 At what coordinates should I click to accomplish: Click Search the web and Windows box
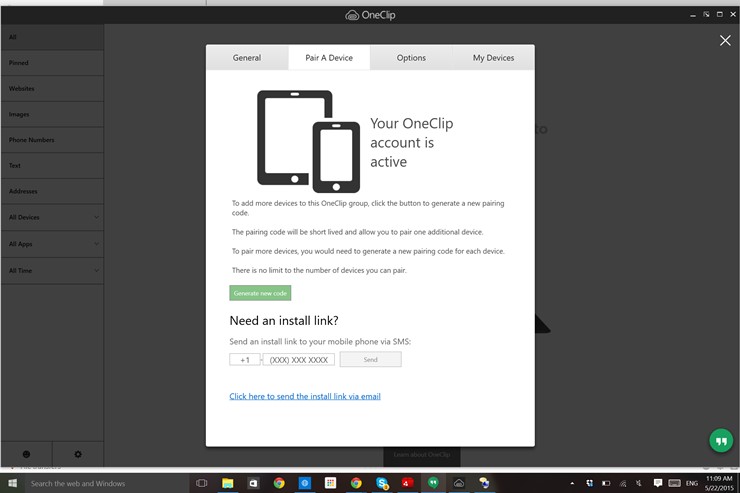pos(105,483)
